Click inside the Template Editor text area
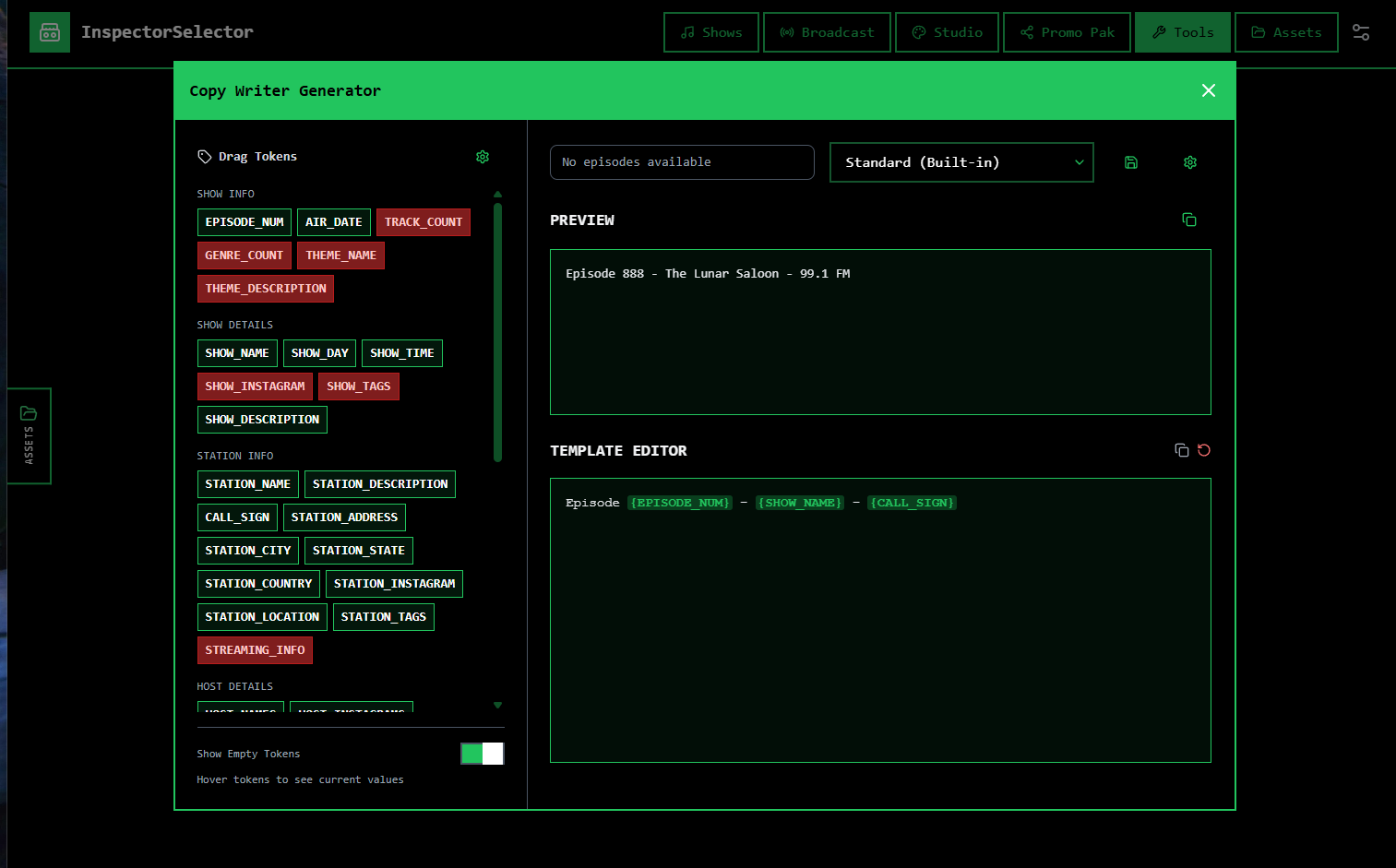 point(879,636)
